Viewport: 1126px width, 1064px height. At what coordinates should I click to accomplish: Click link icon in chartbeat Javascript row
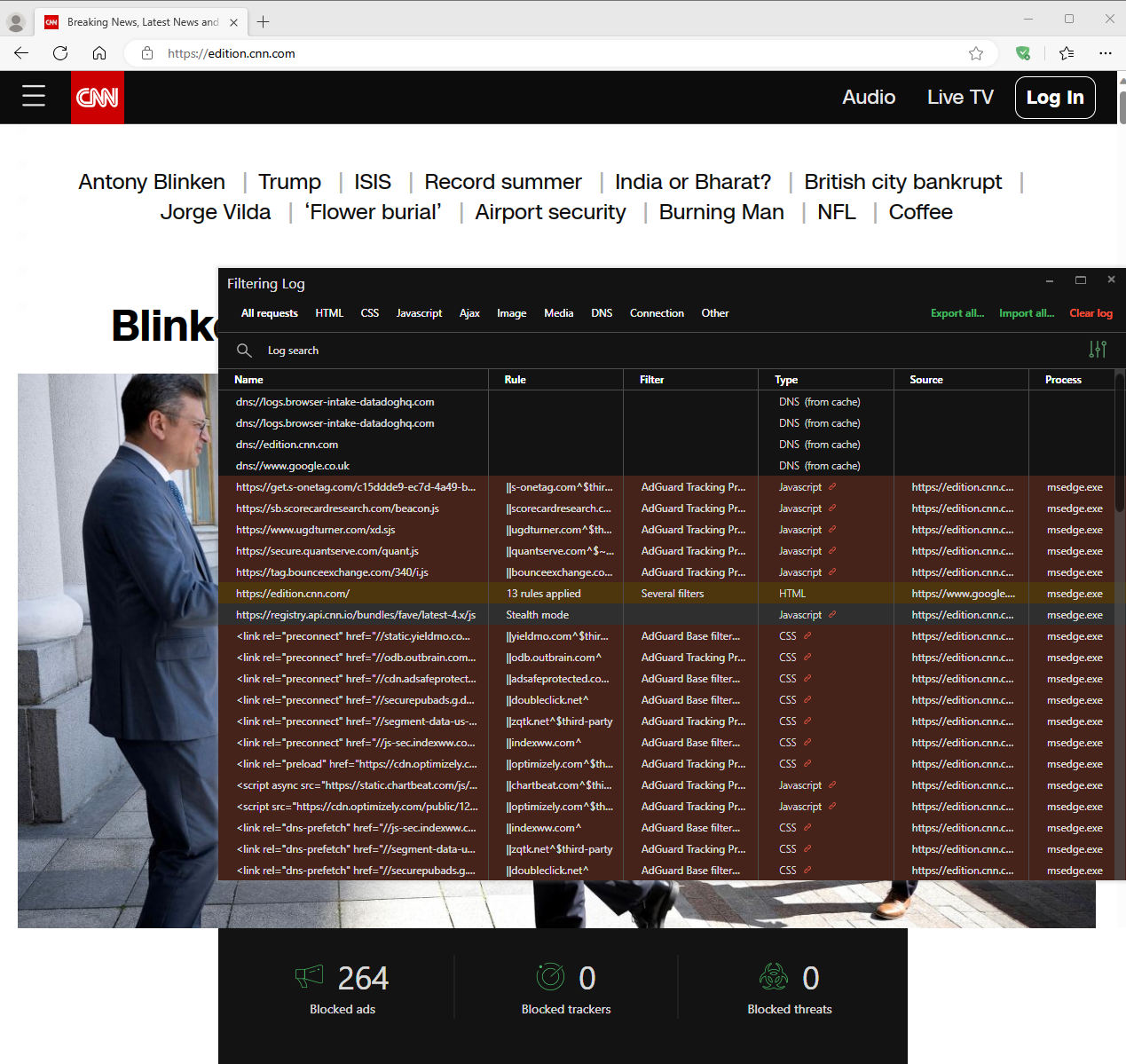click(x=832, y=785)
